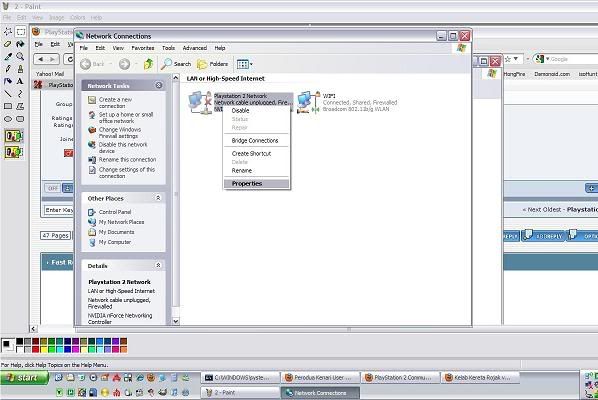Activate the Magnifier tool in Paint

[x=20, y=57]
